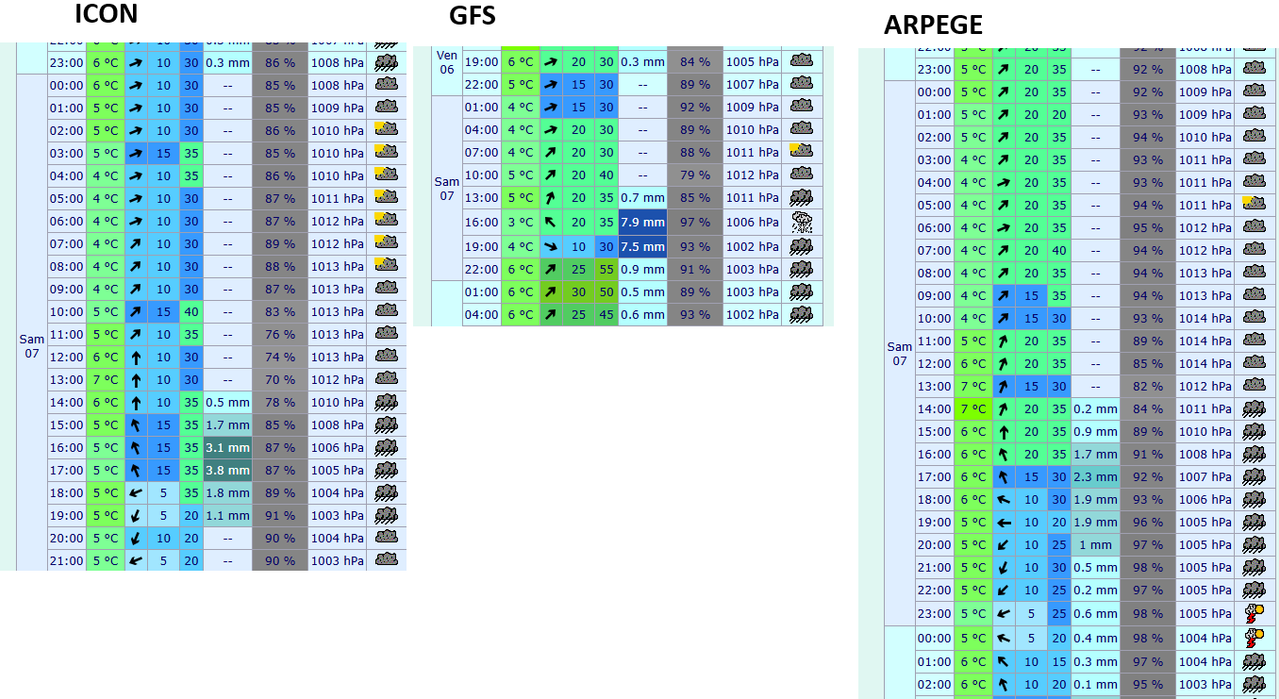The height and width of the screenshot is (699, 1279).
Task: Click the 70 % humidity cell in ICON
Action: pyautogui.click(x=280, y=379)
